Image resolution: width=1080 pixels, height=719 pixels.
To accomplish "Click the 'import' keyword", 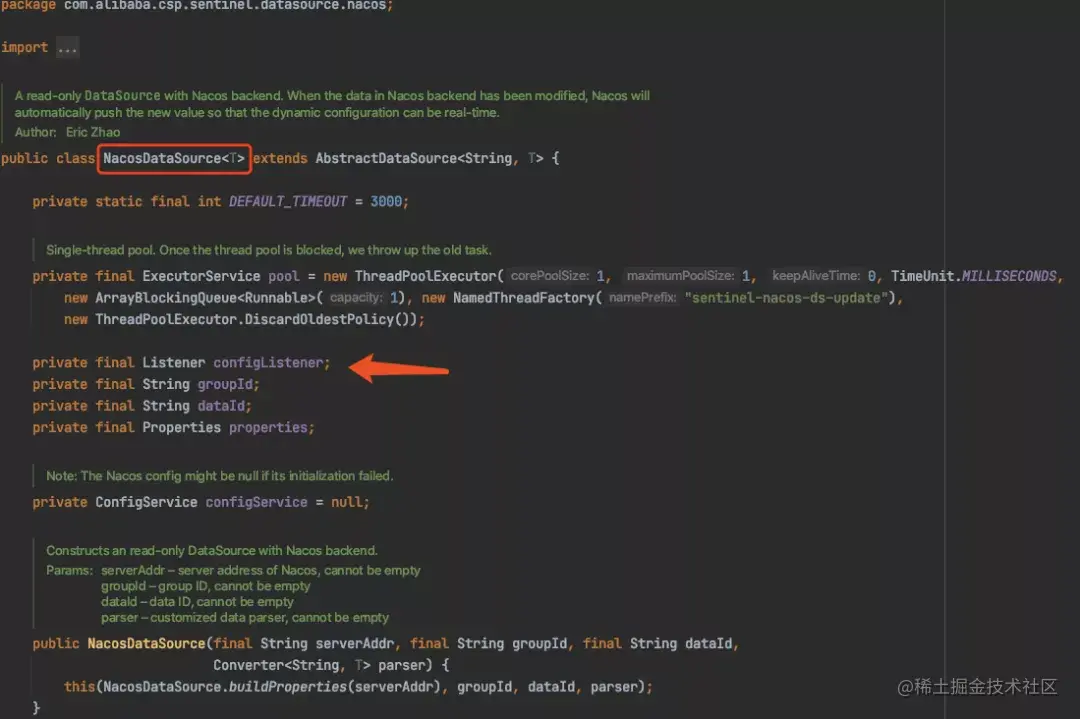I will pos(24,48).
